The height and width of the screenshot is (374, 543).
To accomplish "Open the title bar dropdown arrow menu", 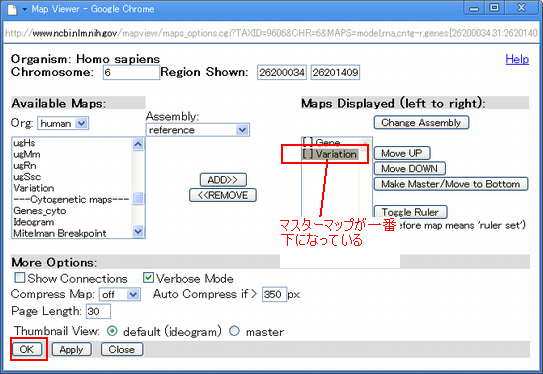I will point(25,9).
